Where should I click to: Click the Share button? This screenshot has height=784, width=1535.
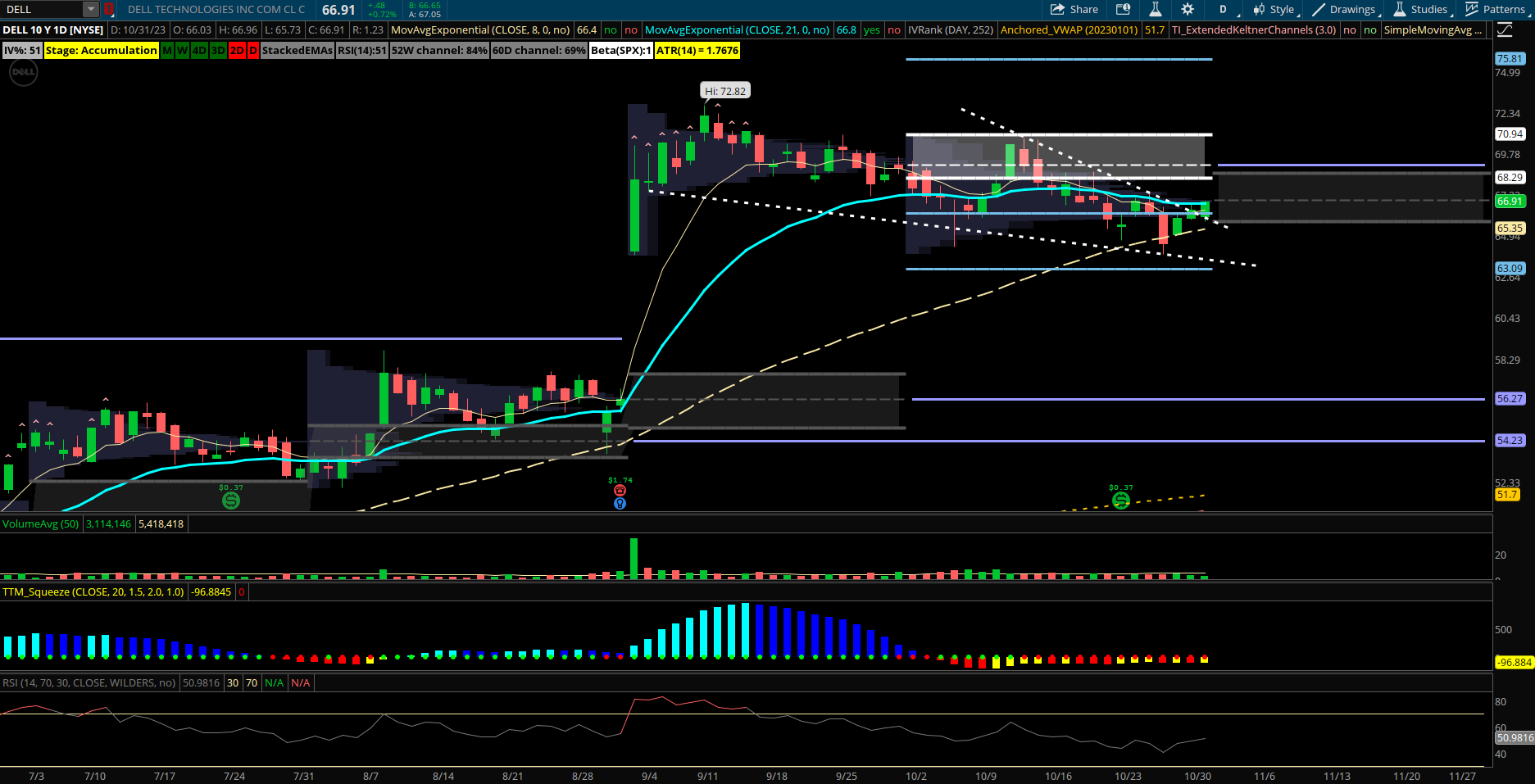coord(1074,10)
